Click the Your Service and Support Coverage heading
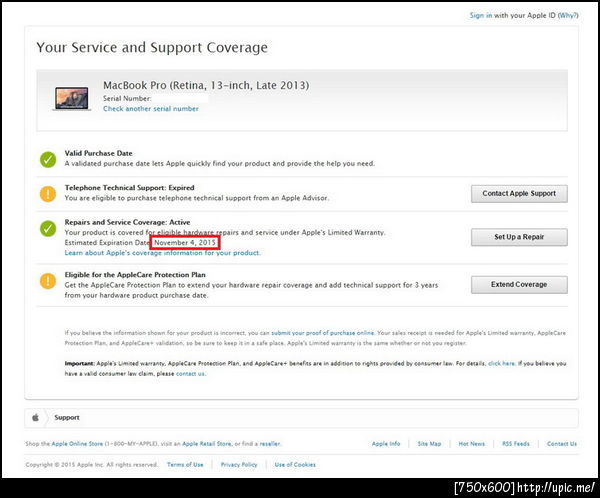 152,47
